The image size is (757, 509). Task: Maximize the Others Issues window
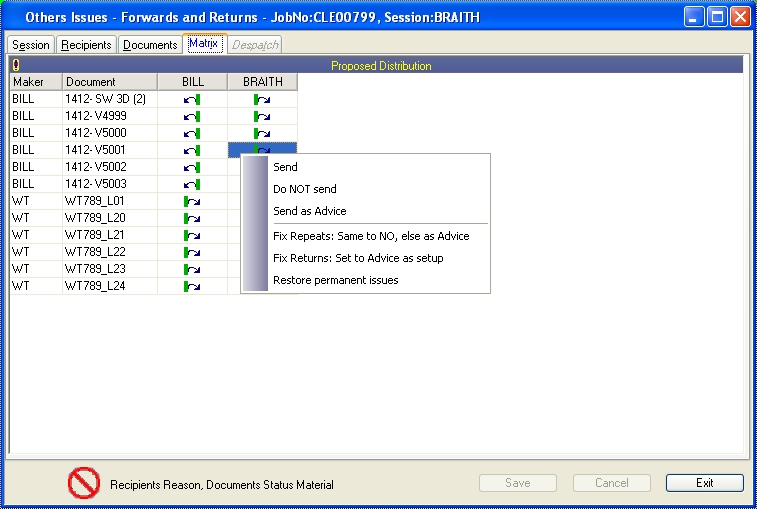point(717,17)
